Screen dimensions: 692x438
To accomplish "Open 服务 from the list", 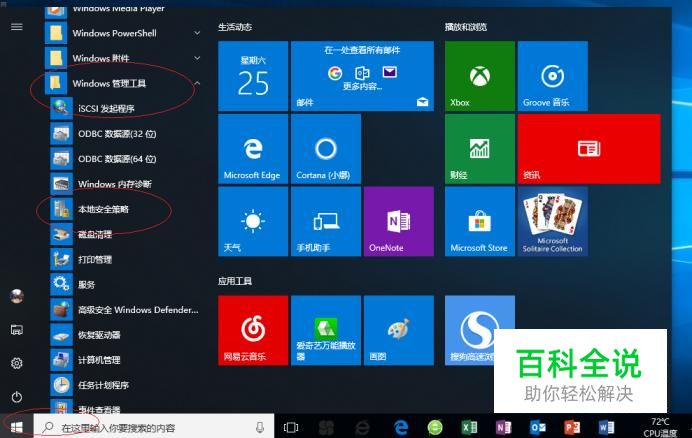I will pos(125,285).
